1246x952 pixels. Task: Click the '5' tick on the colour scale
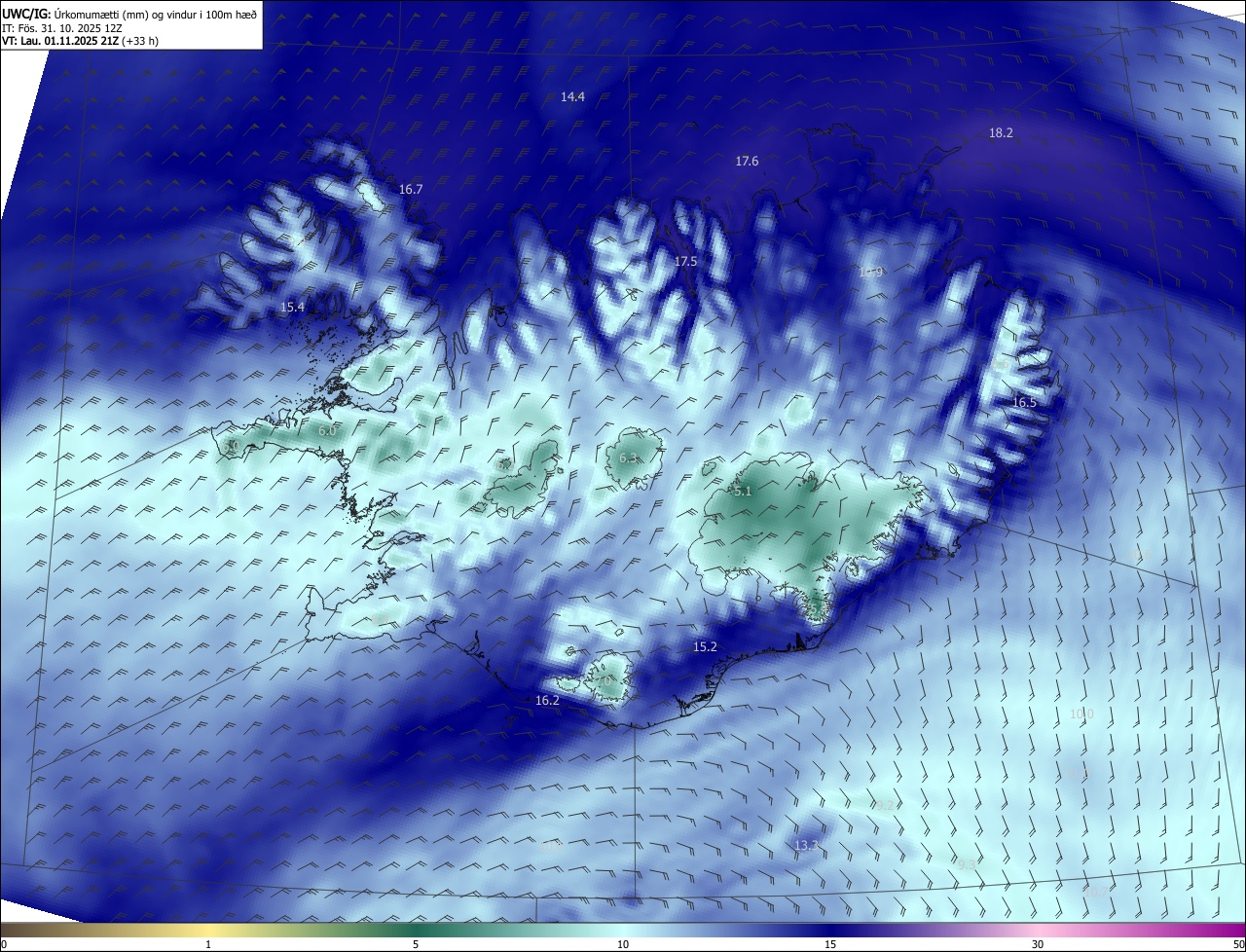416,944
